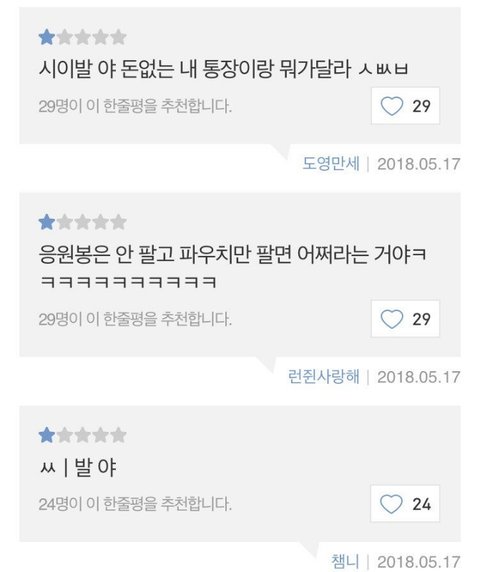Screen dimensions: 480x572
Task: Like the 도영만세 review with heart icon
Action: [392, 106]
